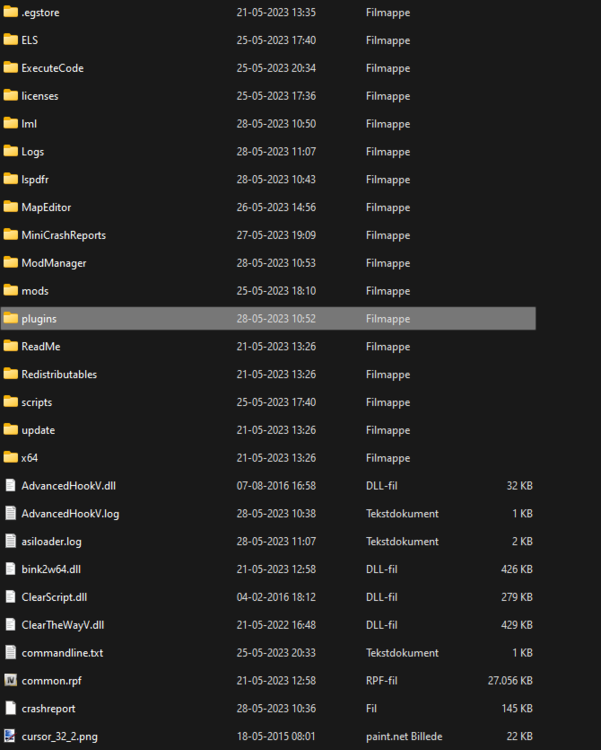Click the ReadMe folder icon

11,346
